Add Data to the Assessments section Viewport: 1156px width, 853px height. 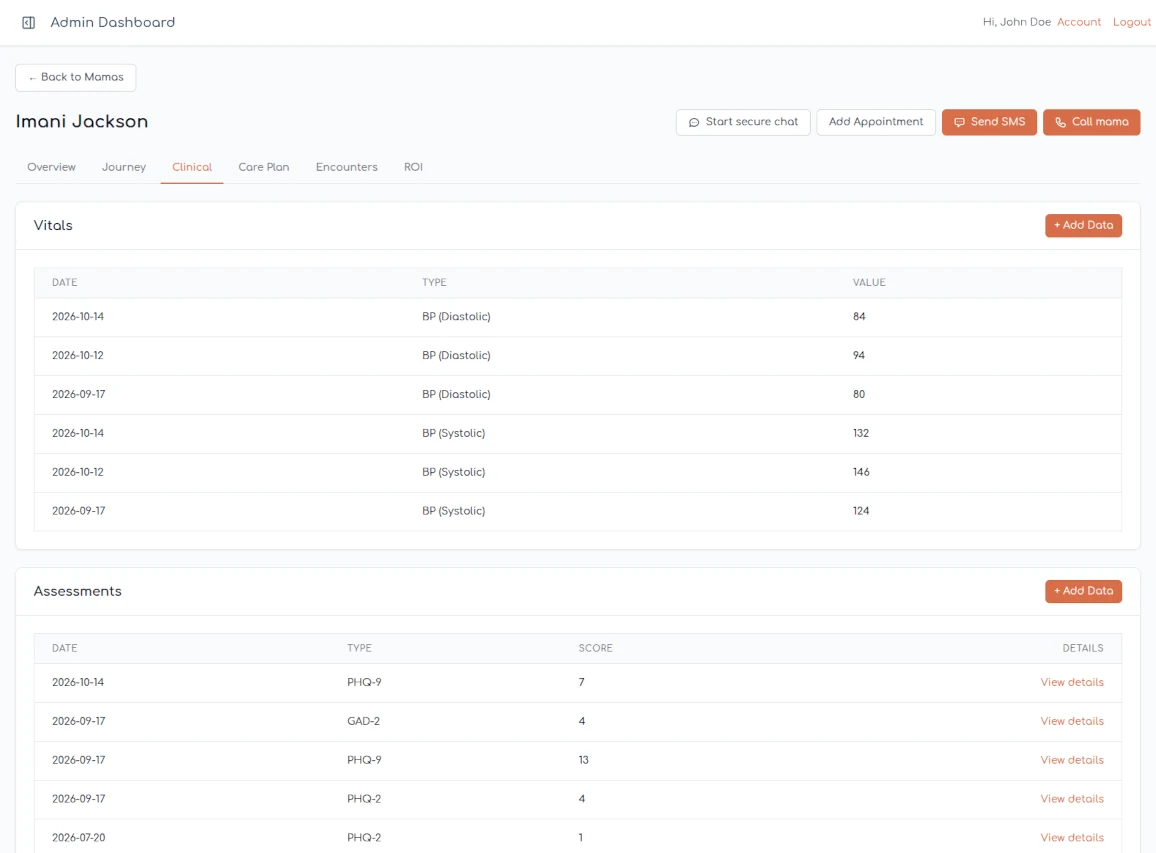coord(1083,591)
